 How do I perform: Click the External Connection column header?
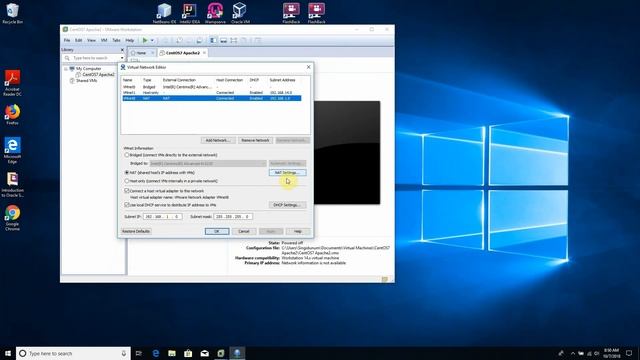(179, 80)
